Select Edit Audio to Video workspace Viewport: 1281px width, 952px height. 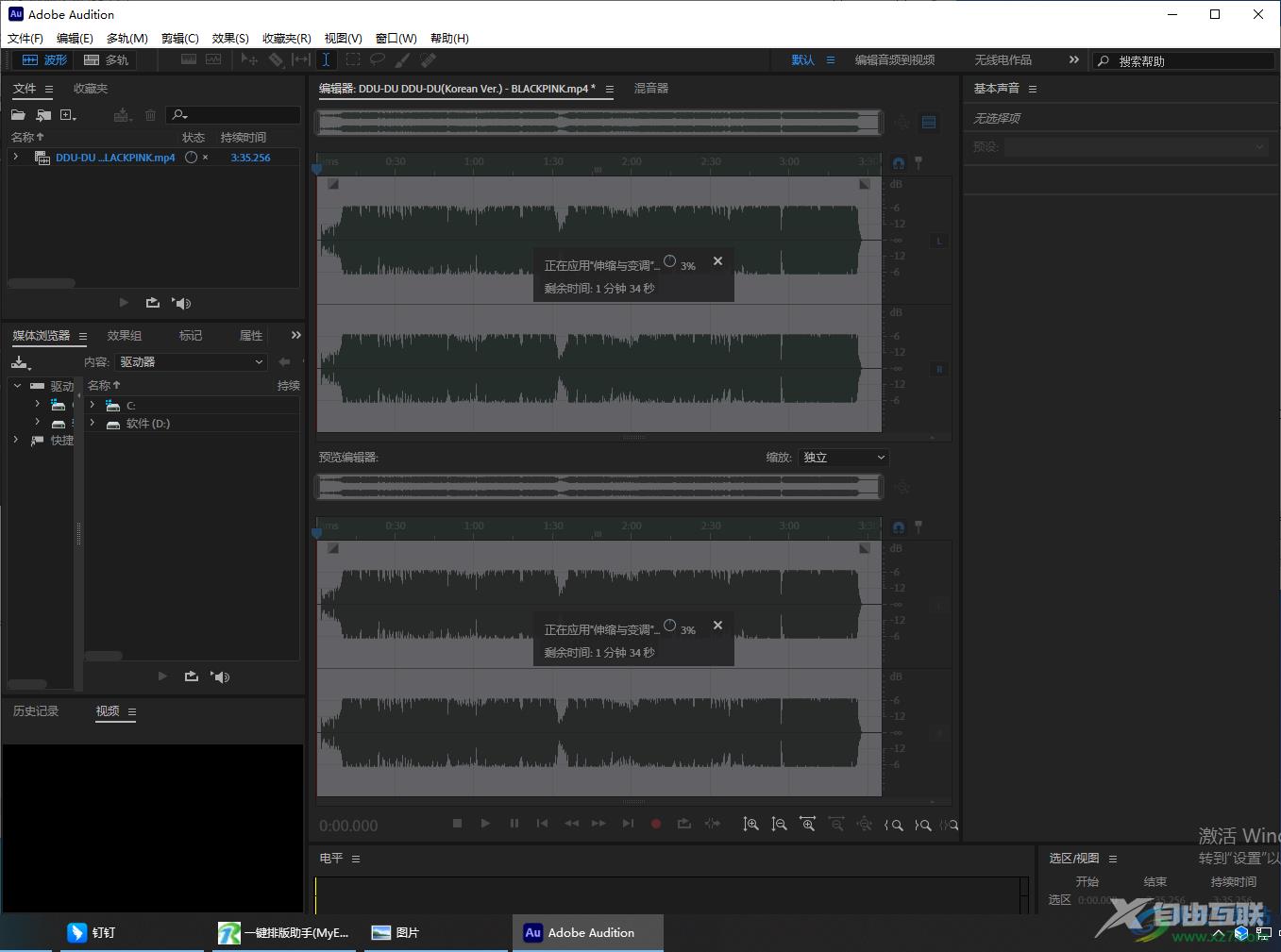(x=895, y=60)
